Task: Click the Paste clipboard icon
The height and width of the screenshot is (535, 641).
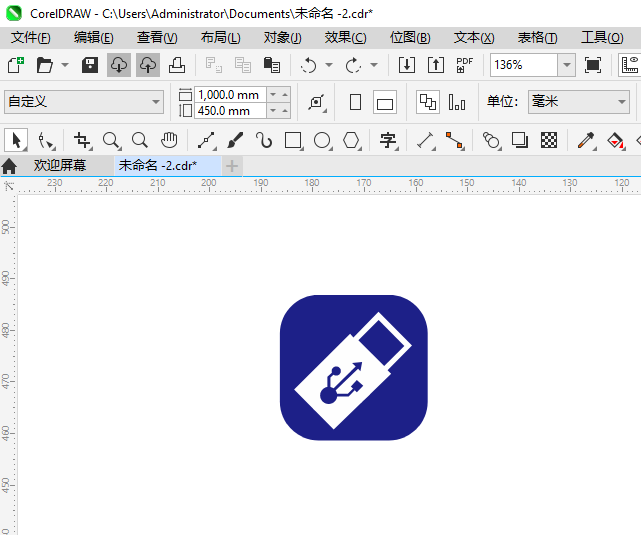Action: 272,65
